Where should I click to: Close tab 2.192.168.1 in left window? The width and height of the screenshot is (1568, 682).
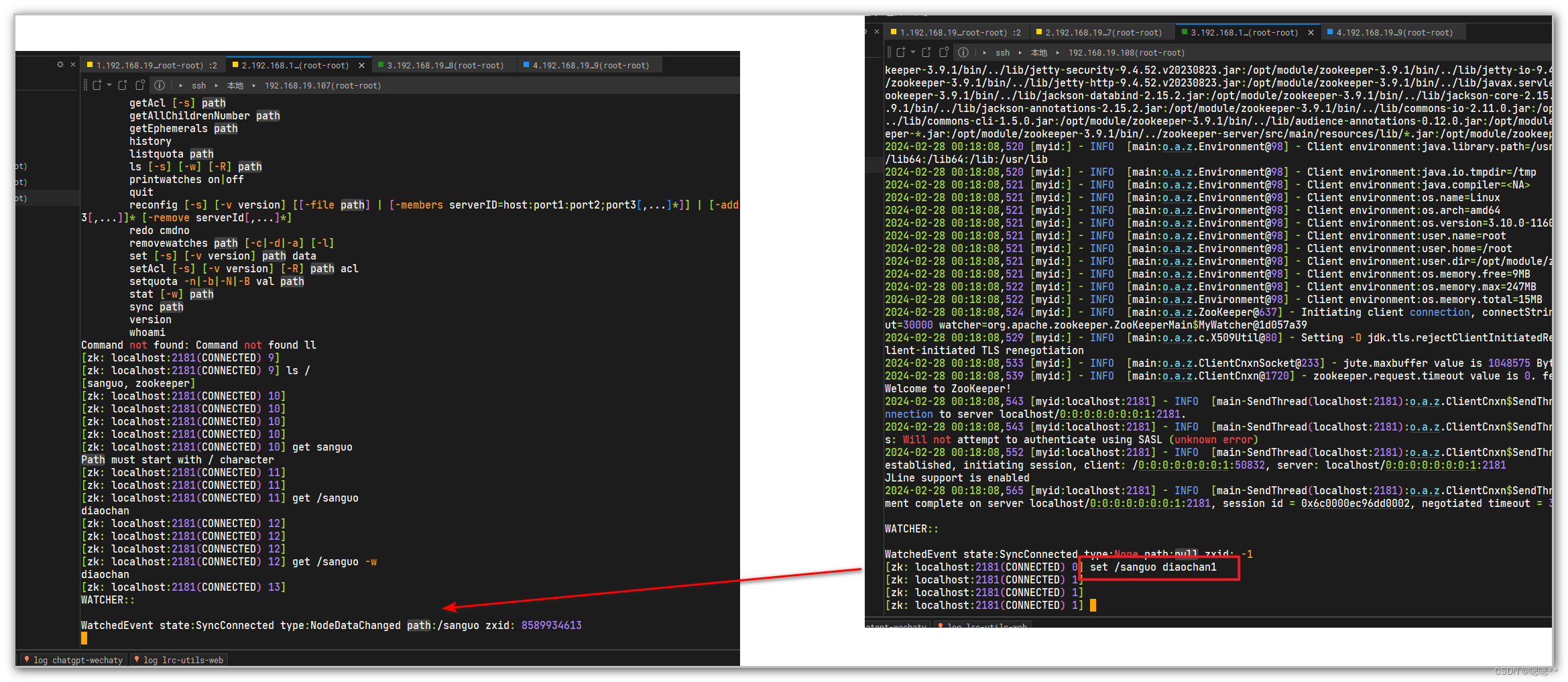(x=362, y=65)
